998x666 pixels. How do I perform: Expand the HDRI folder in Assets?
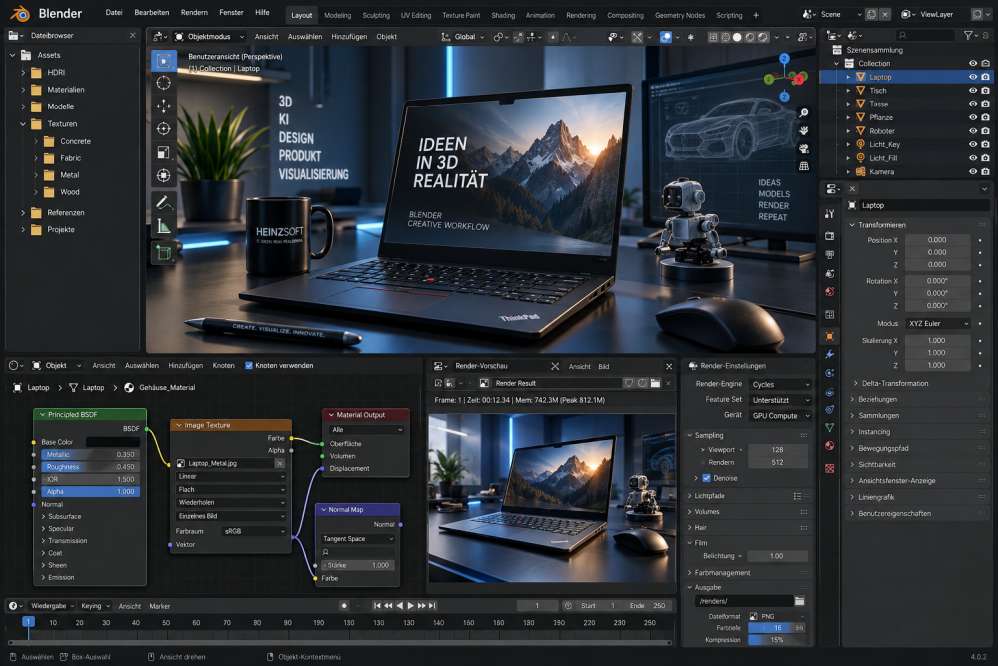coord(23,73)
